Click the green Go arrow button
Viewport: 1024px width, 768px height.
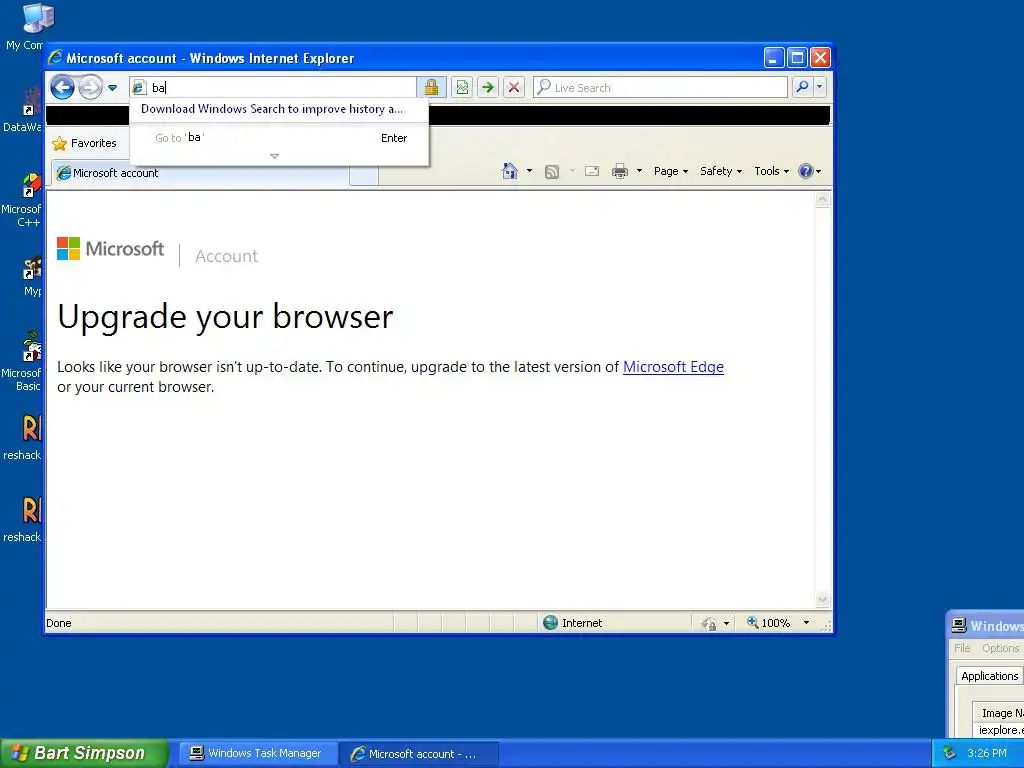point(488,88)
